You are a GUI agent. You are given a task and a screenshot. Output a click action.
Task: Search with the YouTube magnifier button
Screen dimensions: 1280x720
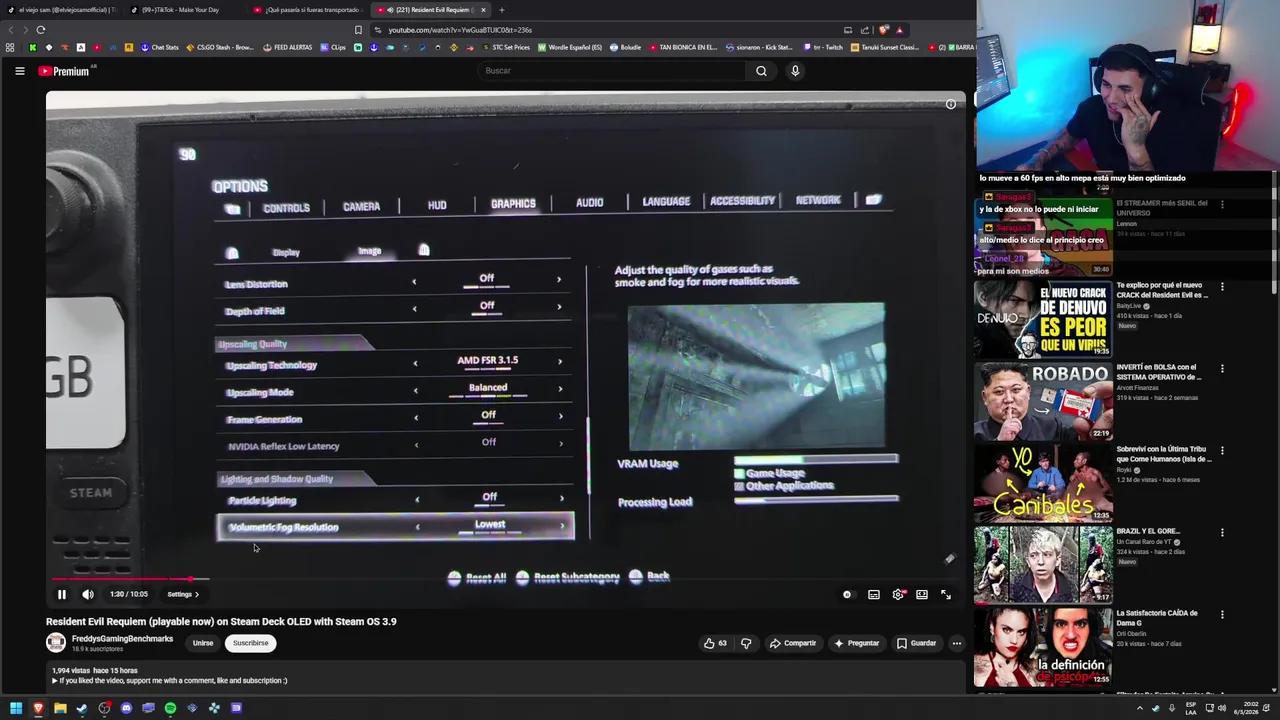point(761,71)
